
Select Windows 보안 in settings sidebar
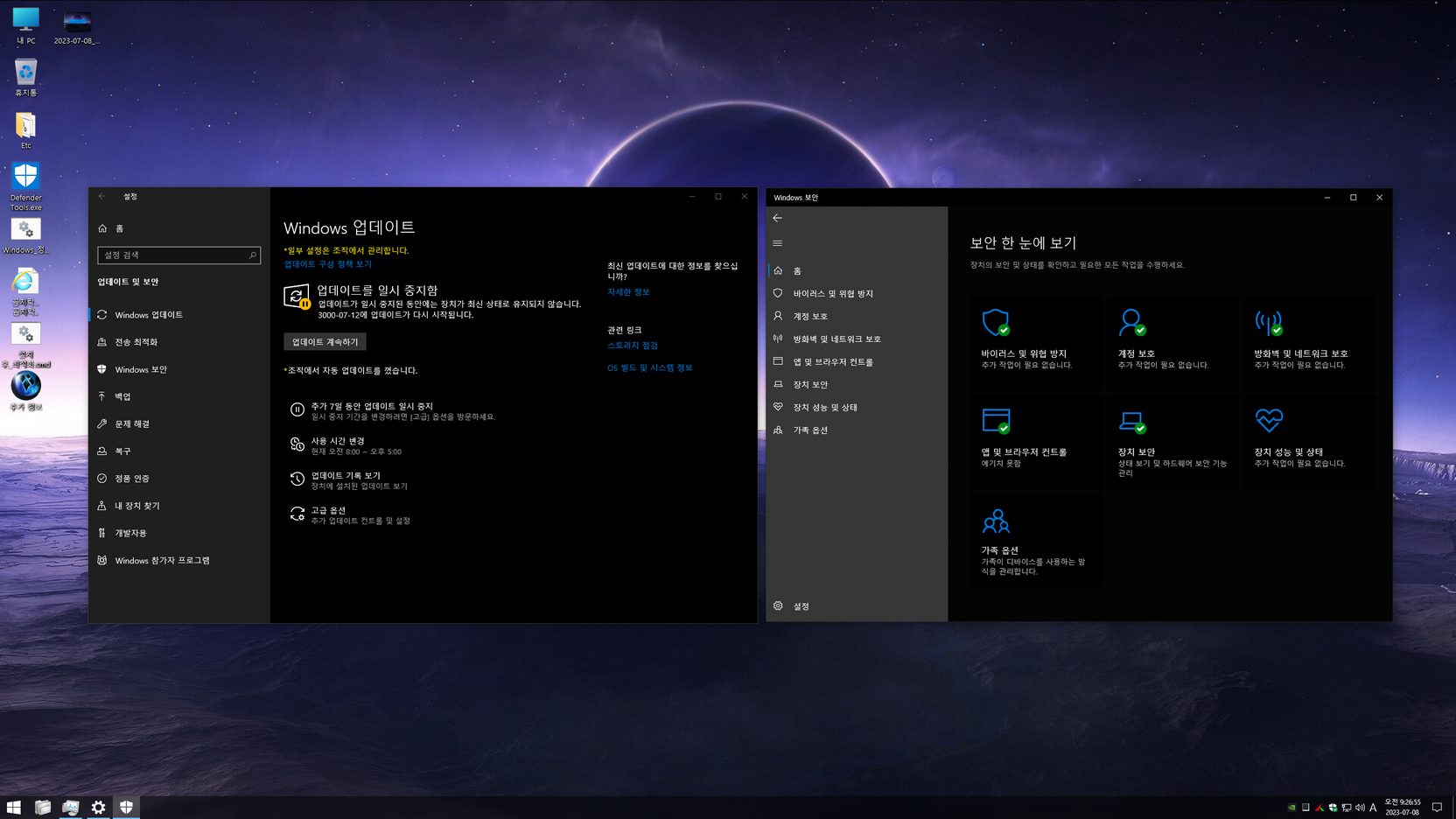point(179,369)
